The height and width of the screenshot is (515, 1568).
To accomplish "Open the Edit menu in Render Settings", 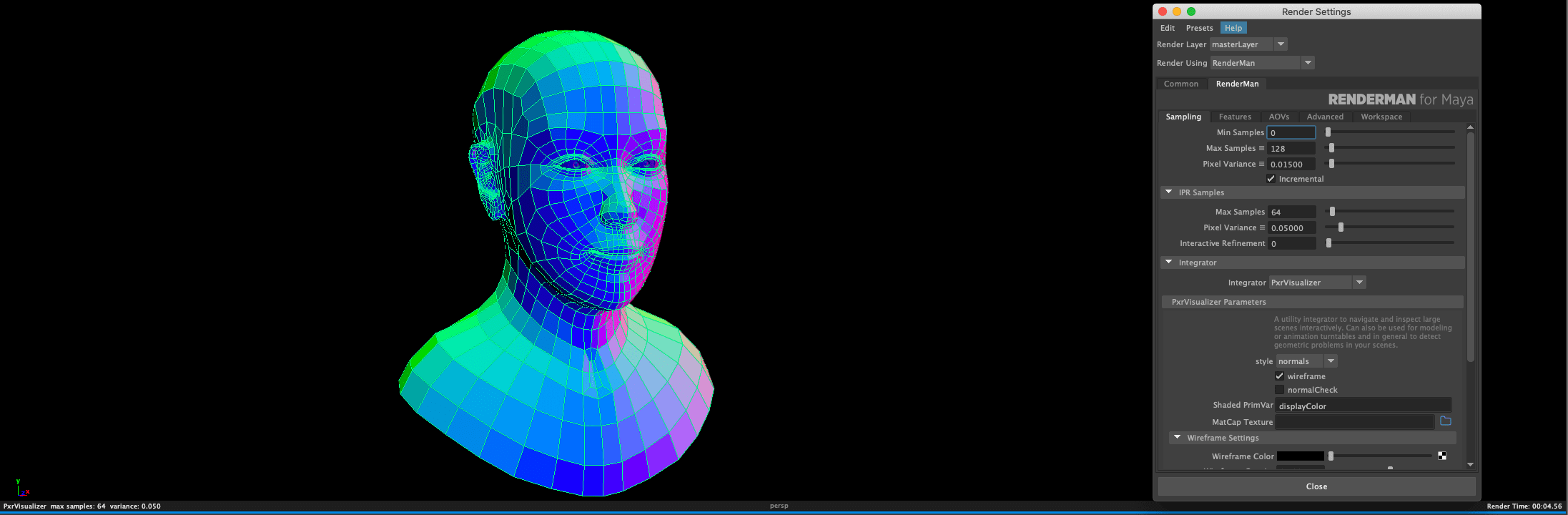I will (1168, 28).
